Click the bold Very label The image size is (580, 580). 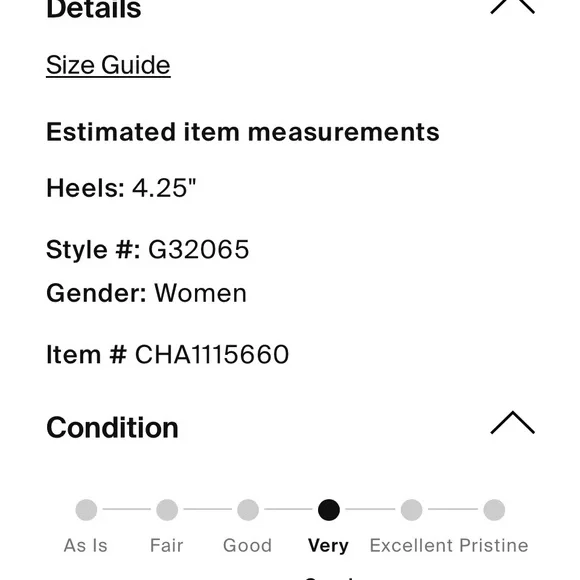point(328,546)
